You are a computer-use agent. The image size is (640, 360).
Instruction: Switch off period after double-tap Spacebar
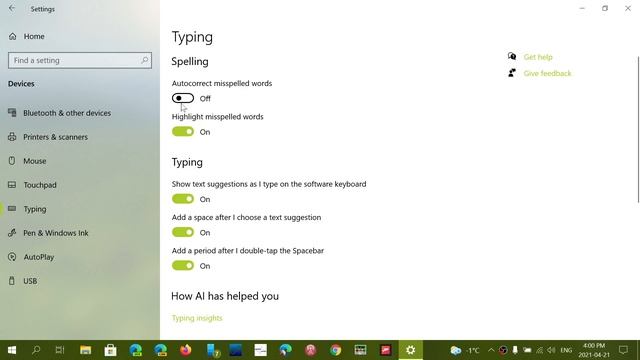[183, 266]
